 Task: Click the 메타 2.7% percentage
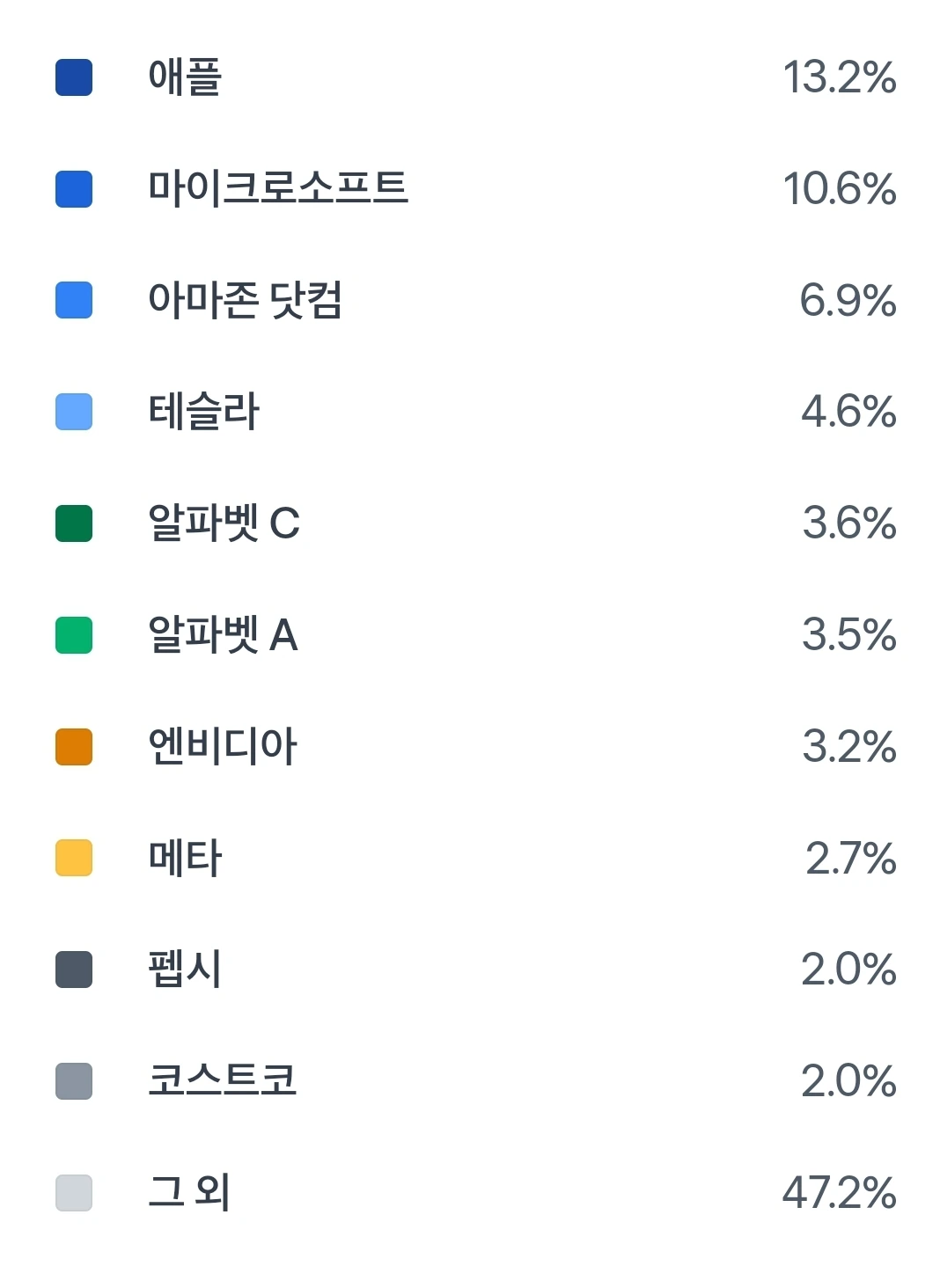pyautogui.click(x=851, y=858)
